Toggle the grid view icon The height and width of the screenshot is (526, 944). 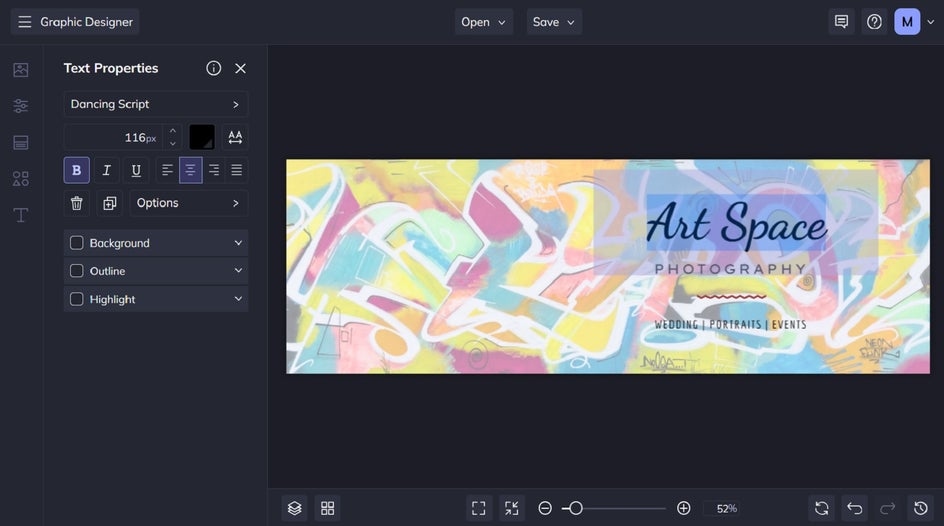point(328,509)
